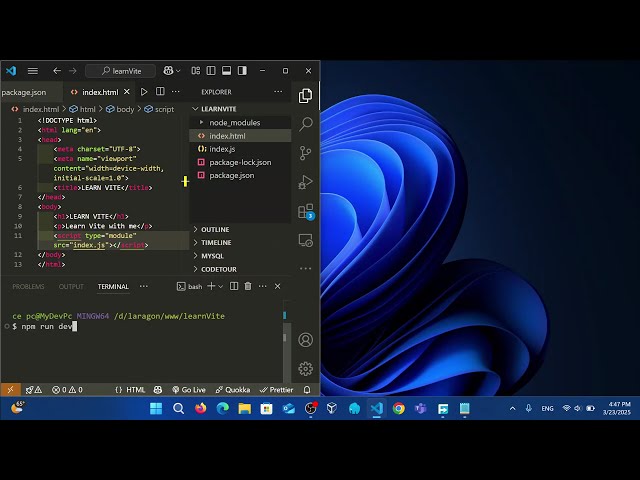
Task: Expand the OUTLINE section
Action: click(241, 229)
